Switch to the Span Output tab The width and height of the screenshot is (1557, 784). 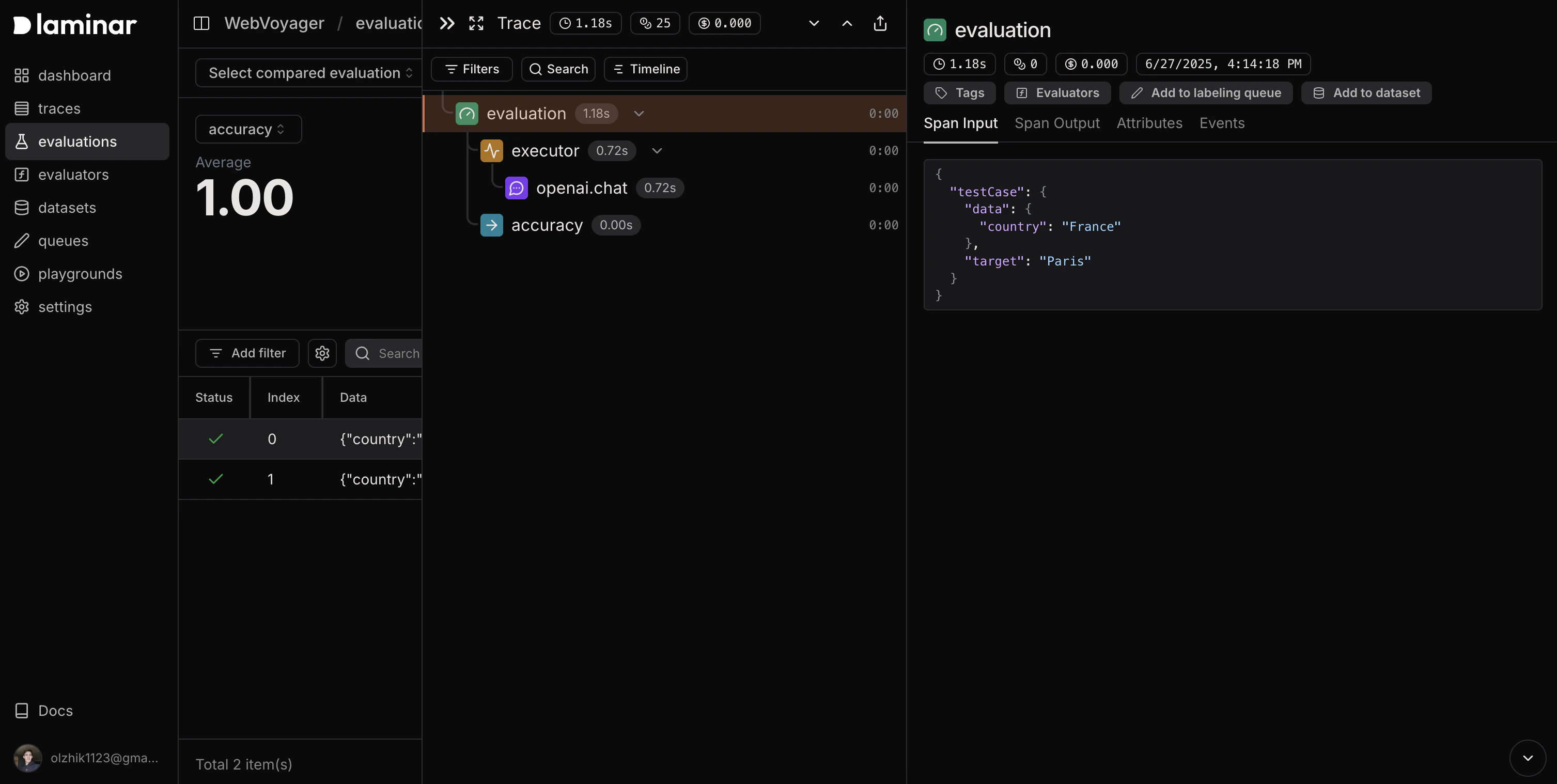tap(1056, 123)
